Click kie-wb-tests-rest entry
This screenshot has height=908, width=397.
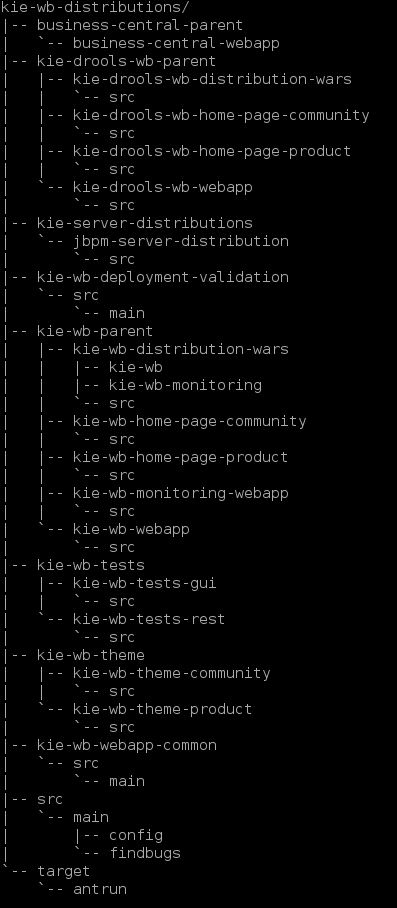point(149,619)
